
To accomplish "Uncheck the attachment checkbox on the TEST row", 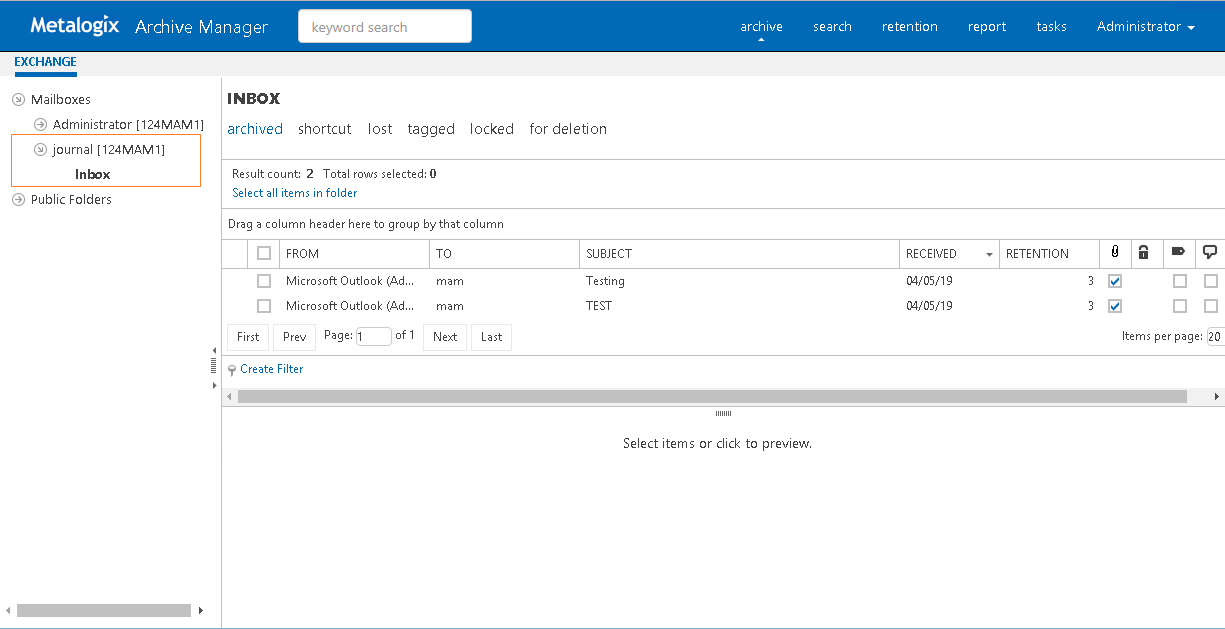I will tap(1114, 305).
